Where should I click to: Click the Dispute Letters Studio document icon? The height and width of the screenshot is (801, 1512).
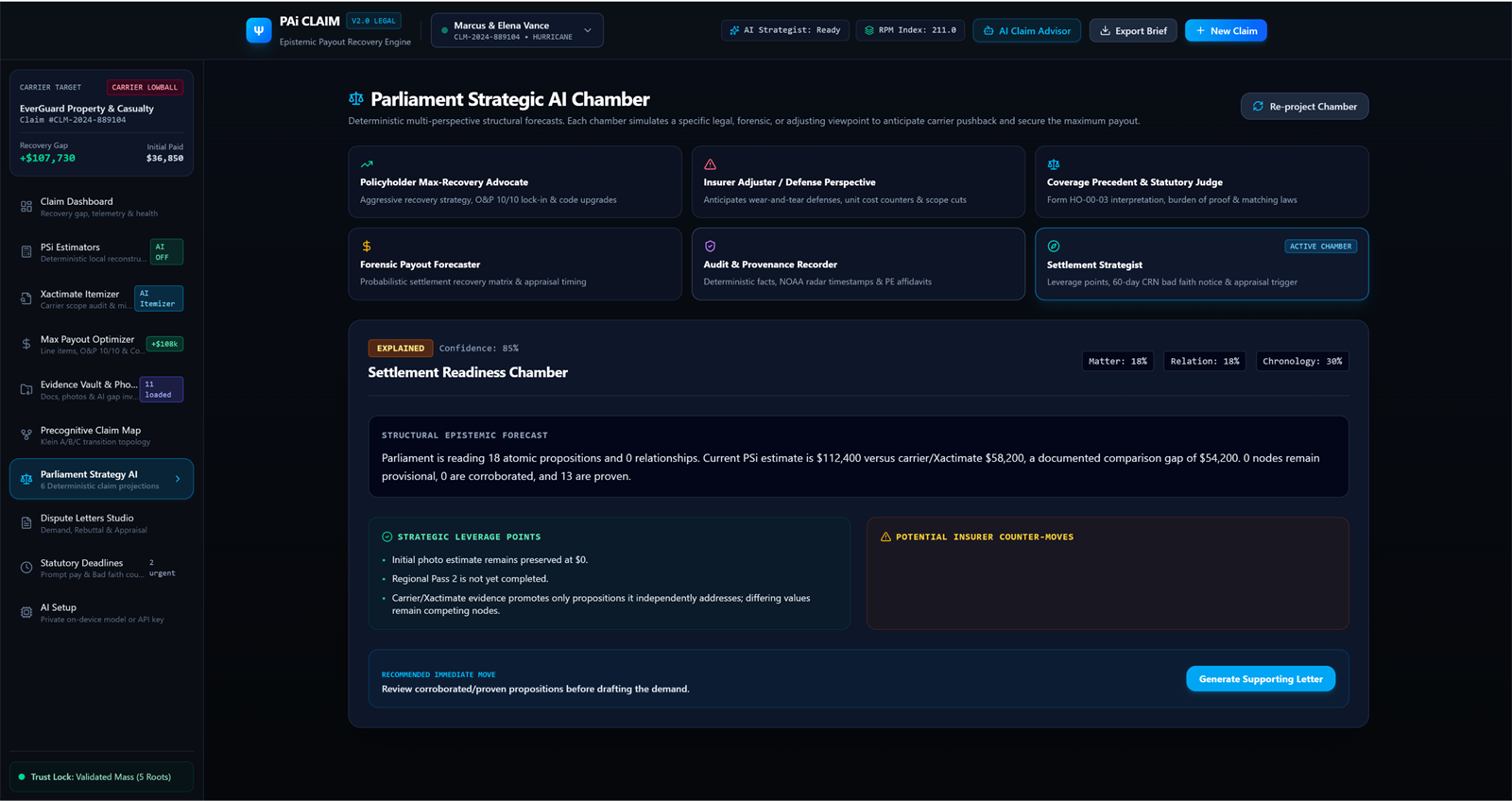[26, 523]
